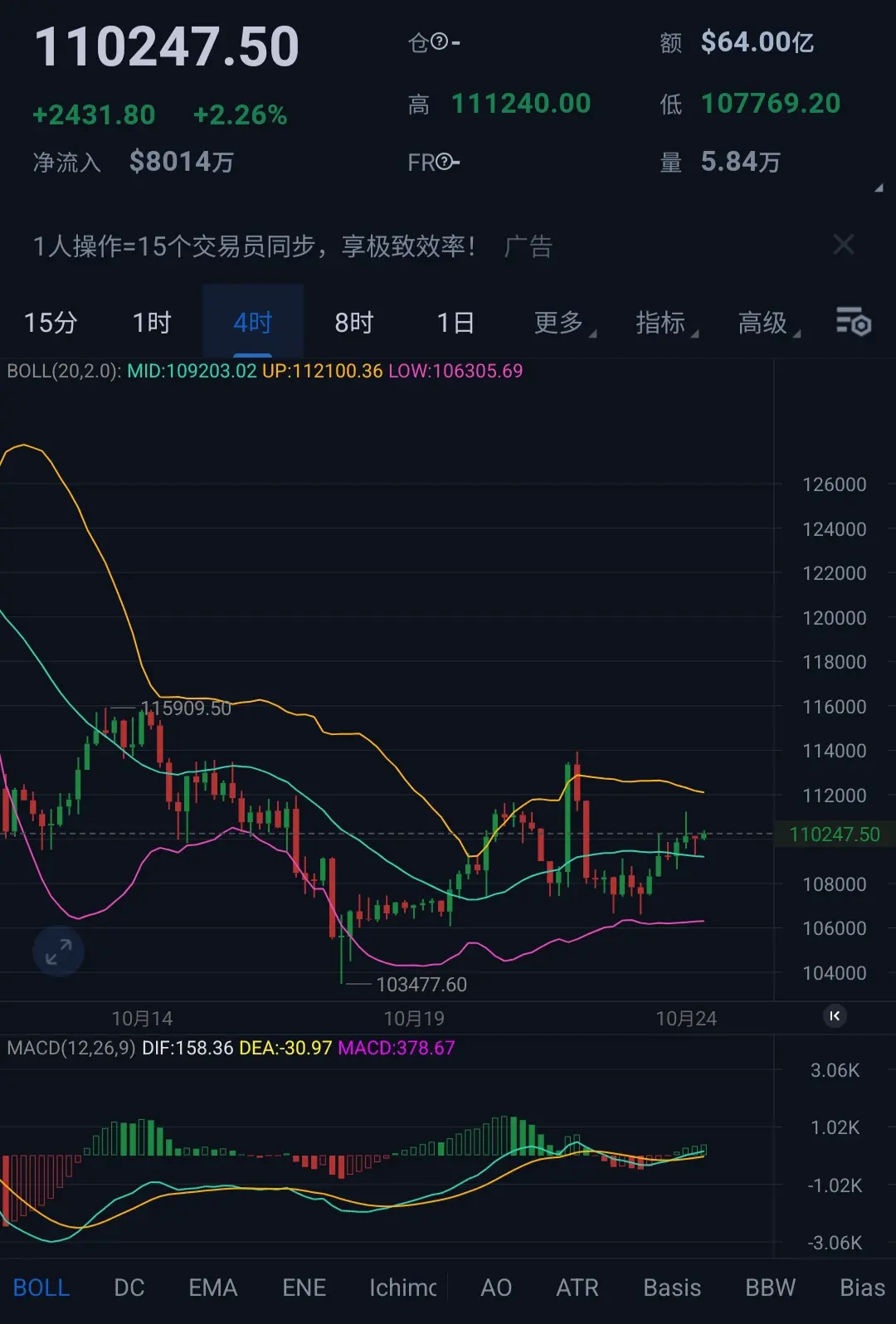This screenshot has height=1324, width=896.
Task: Tap the -3.06K MACD axis label
Action: coord(835,1243)
